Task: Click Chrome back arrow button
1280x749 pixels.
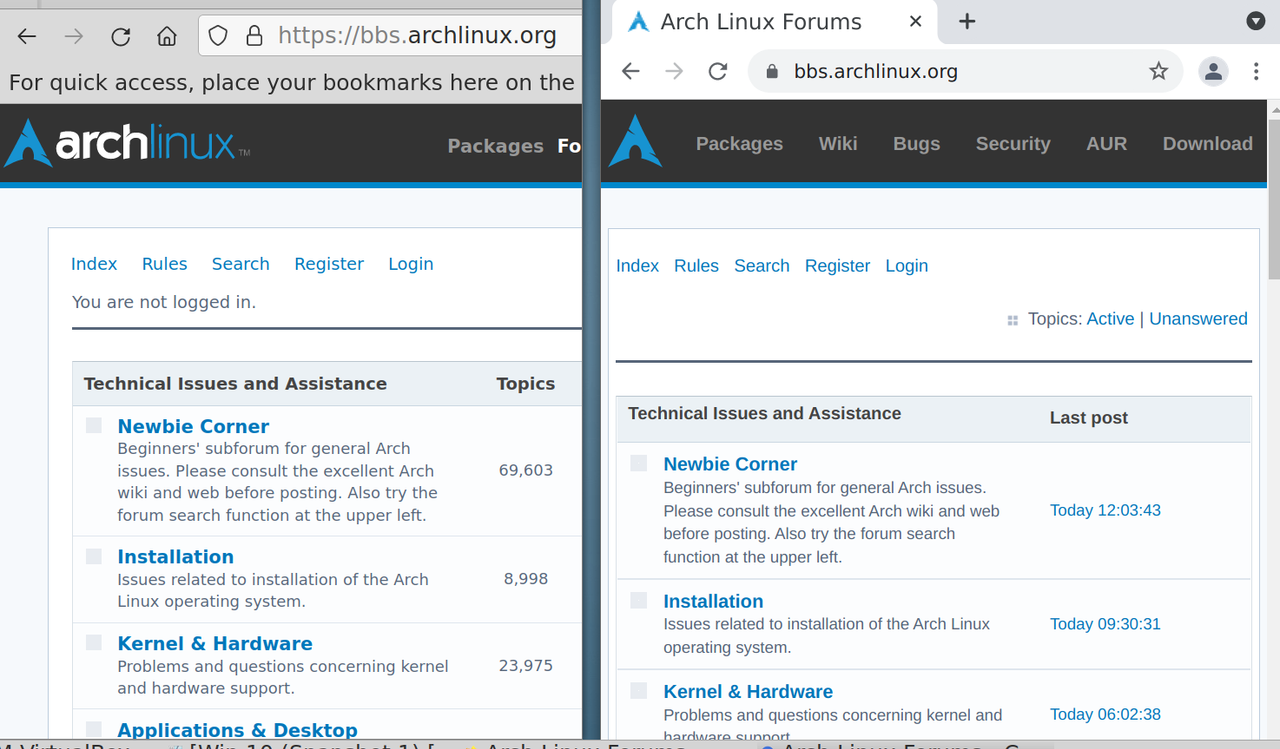Action: 630,71
